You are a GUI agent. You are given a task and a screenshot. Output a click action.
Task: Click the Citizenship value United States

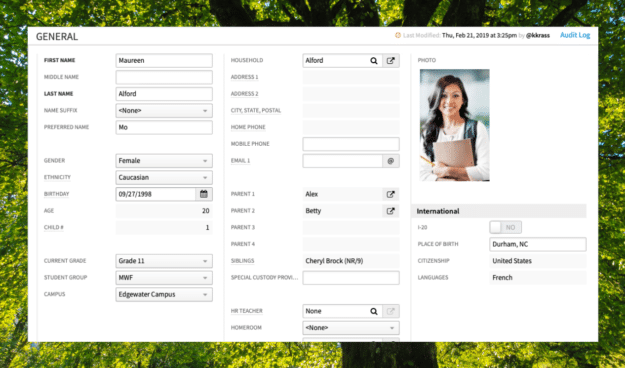(x=512, y=261)
